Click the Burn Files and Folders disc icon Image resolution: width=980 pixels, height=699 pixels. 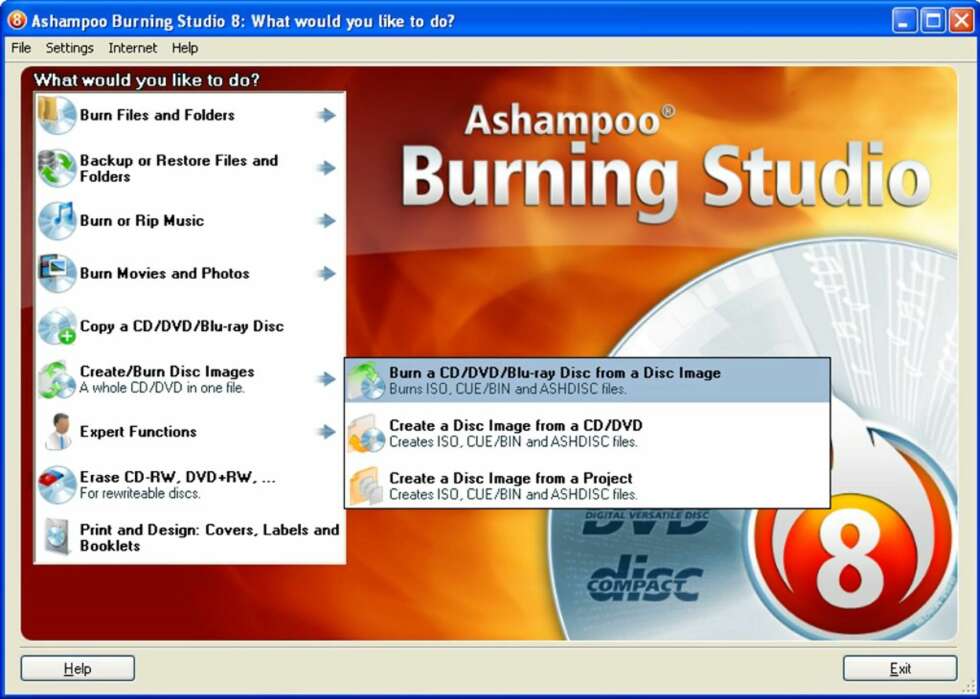(x=56, y=115)
